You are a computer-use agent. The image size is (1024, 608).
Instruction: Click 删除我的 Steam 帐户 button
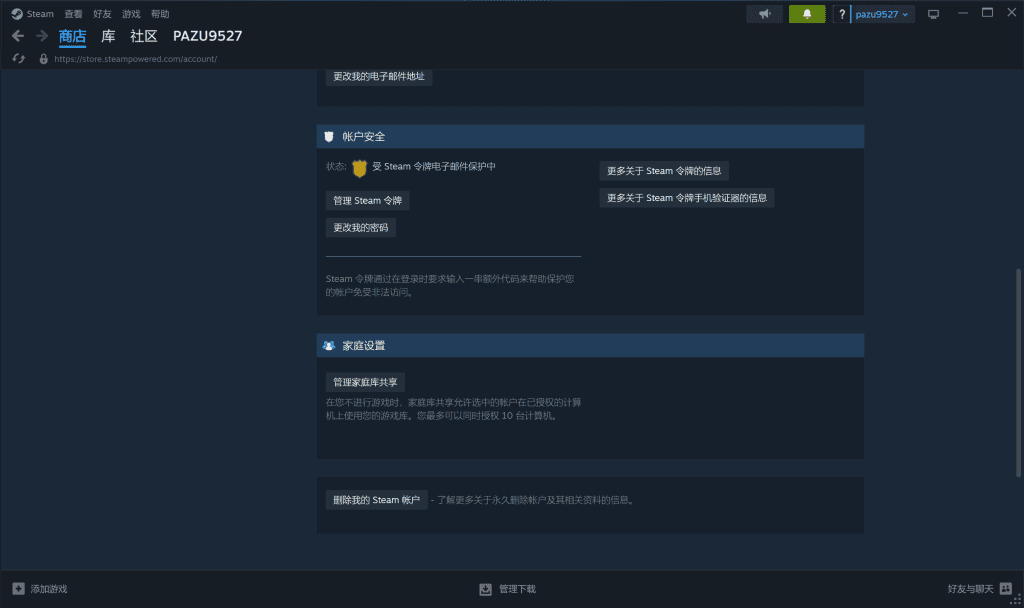point(376,500)
